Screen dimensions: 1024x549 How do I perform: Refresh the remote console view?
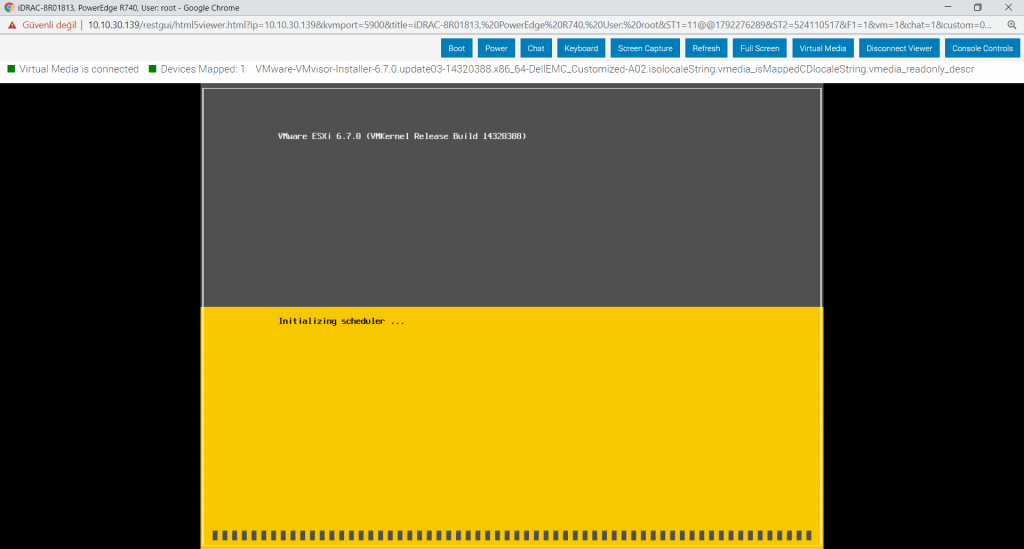(x=706, y=48)
